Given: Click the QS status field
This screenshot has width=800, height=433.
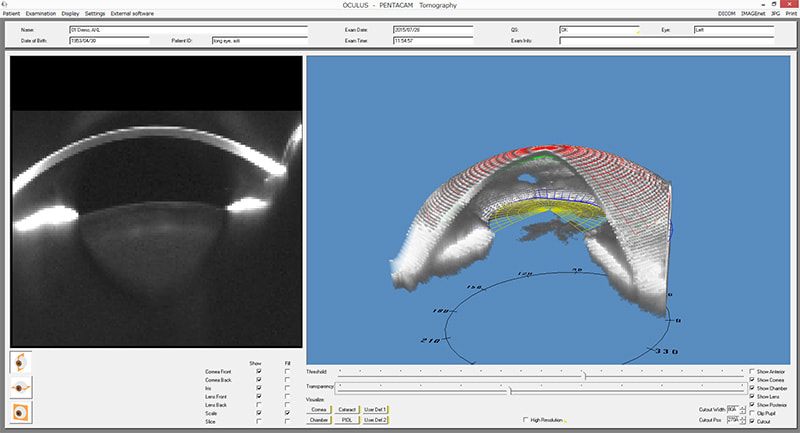Looking at the screenshot, I should [x=599, y=30].
